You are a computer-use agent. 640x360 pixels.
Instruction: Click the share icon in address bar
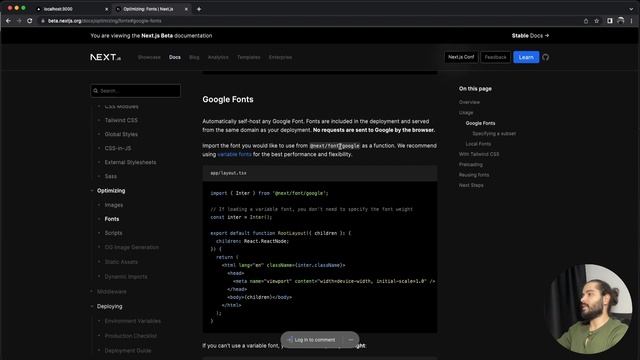(x=586, y=21)
